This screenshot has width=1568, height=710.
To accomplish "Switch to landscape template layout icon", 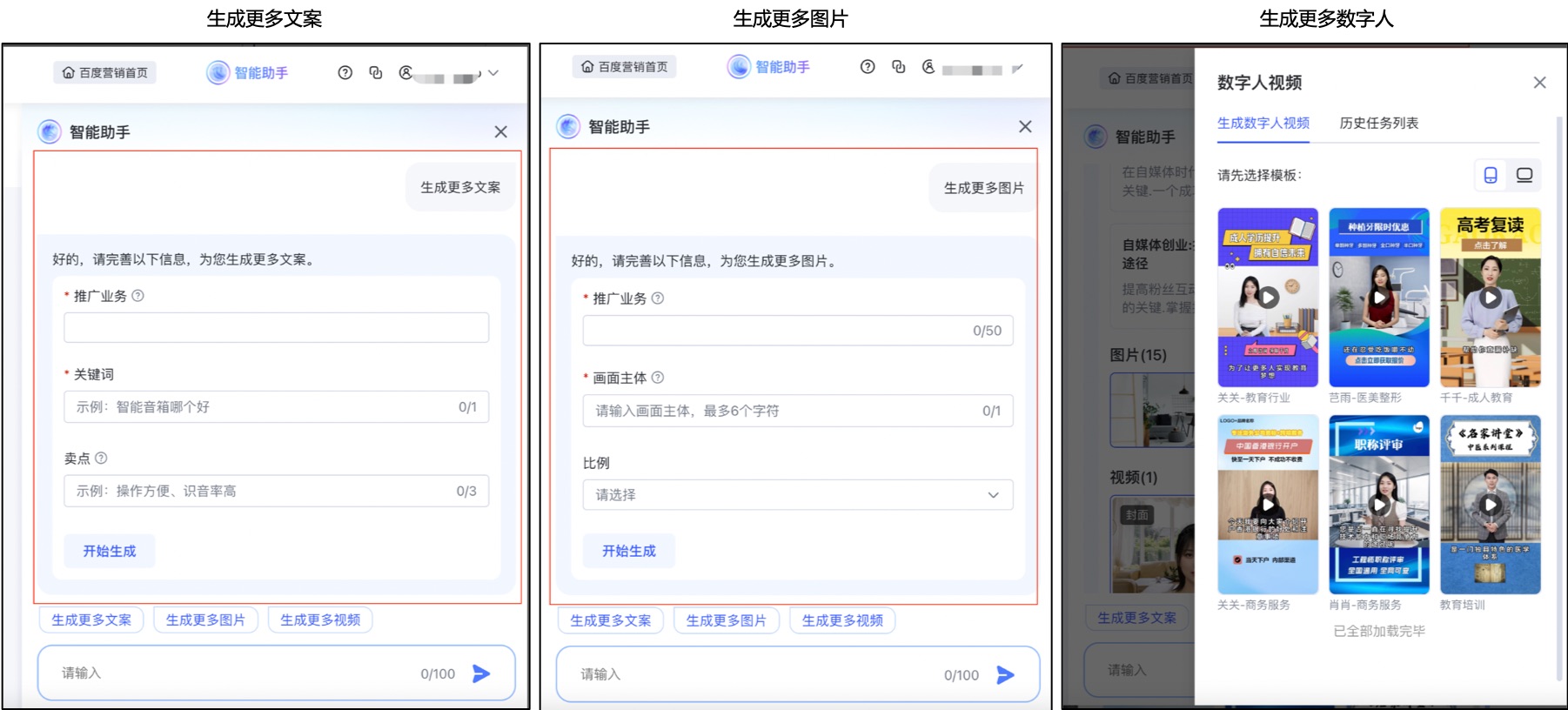I will click(x=1524, y=175).
